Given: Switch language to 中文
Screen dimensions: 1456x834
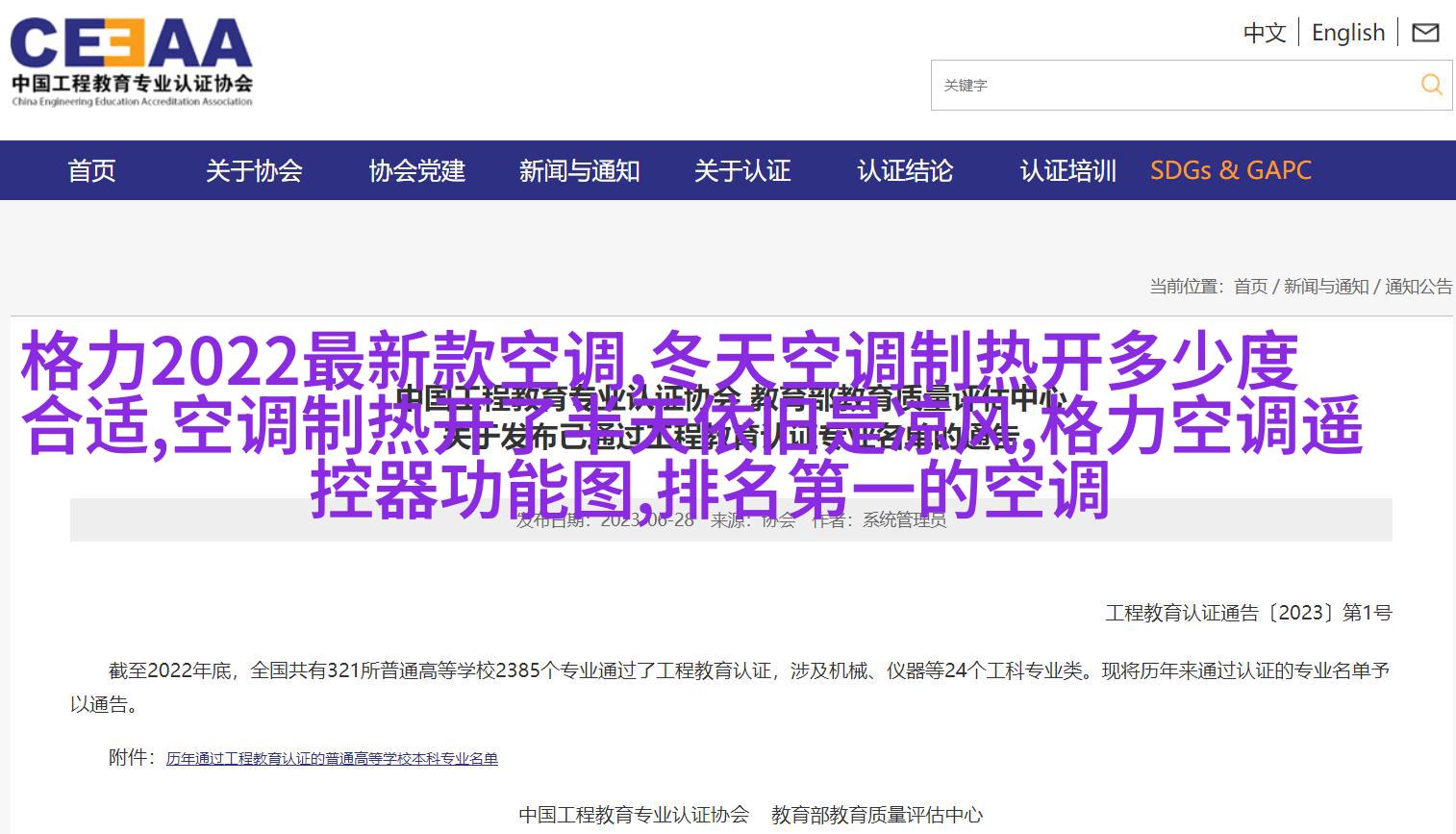Looking at the screenshot, I should (x=1265, y=33).
